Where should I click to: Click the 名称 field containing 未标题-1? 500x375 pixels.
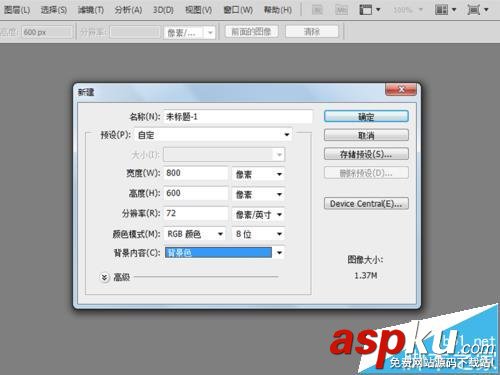238,117
